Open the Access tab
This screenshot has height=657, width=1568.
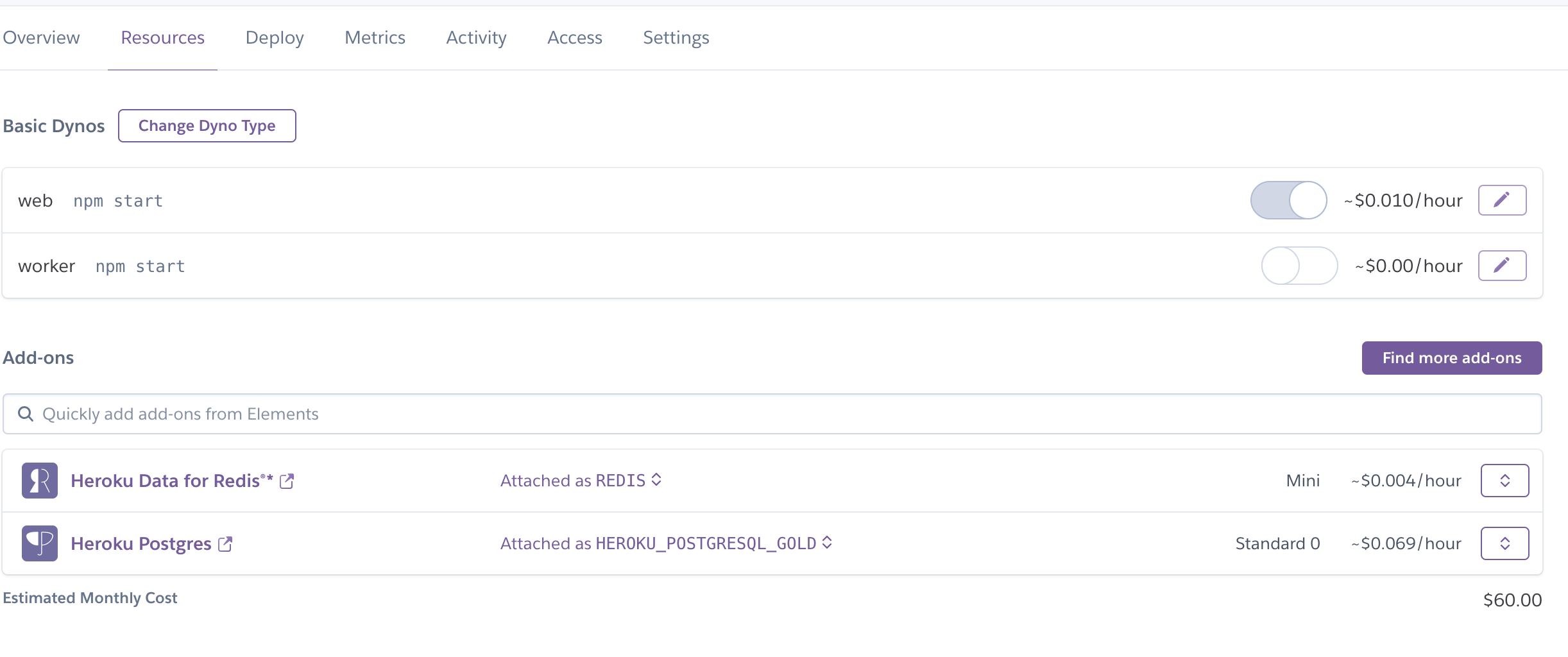click(575, 38)
